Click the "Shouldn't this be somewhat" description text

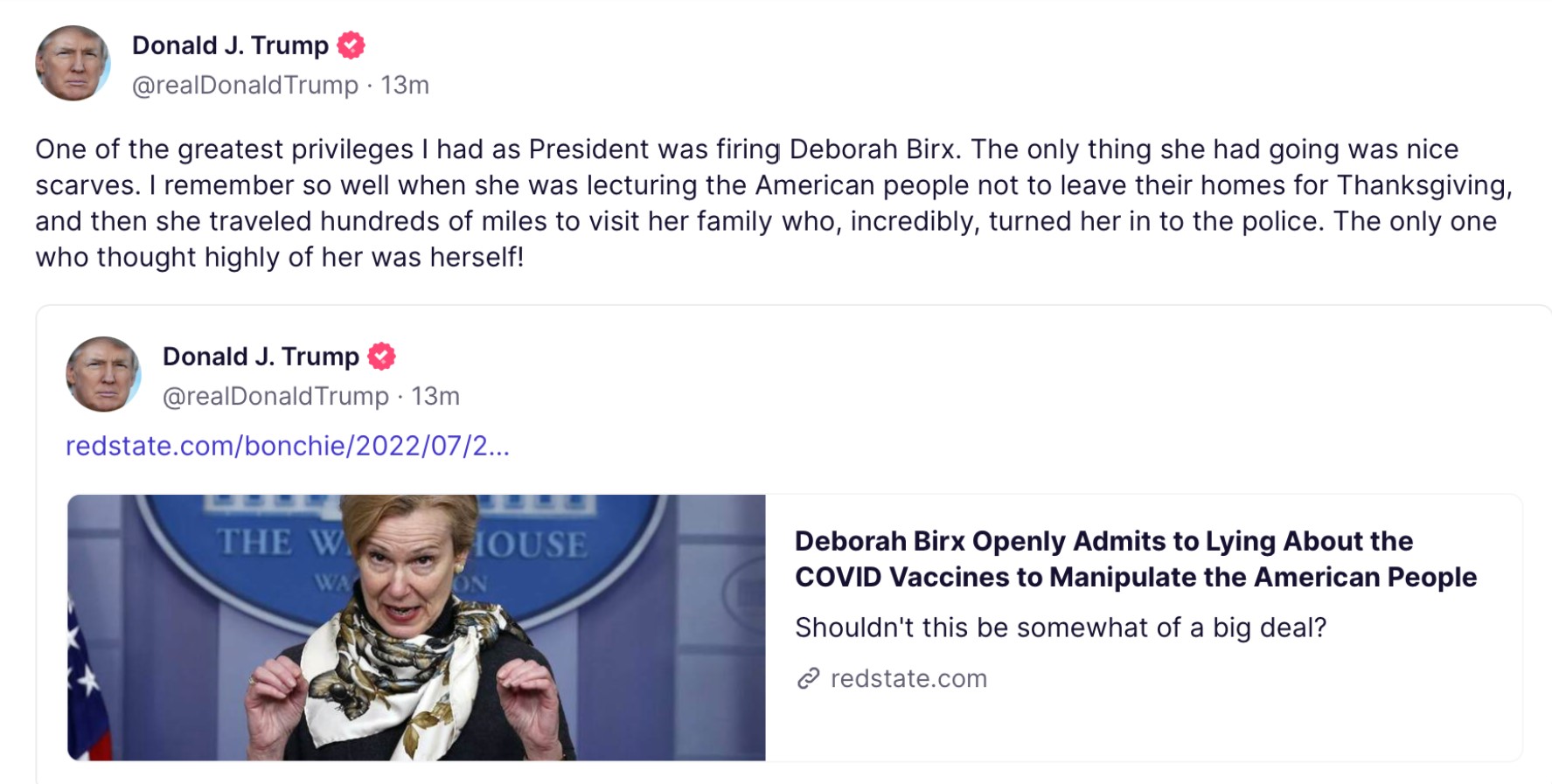[x=1060, y=628]
